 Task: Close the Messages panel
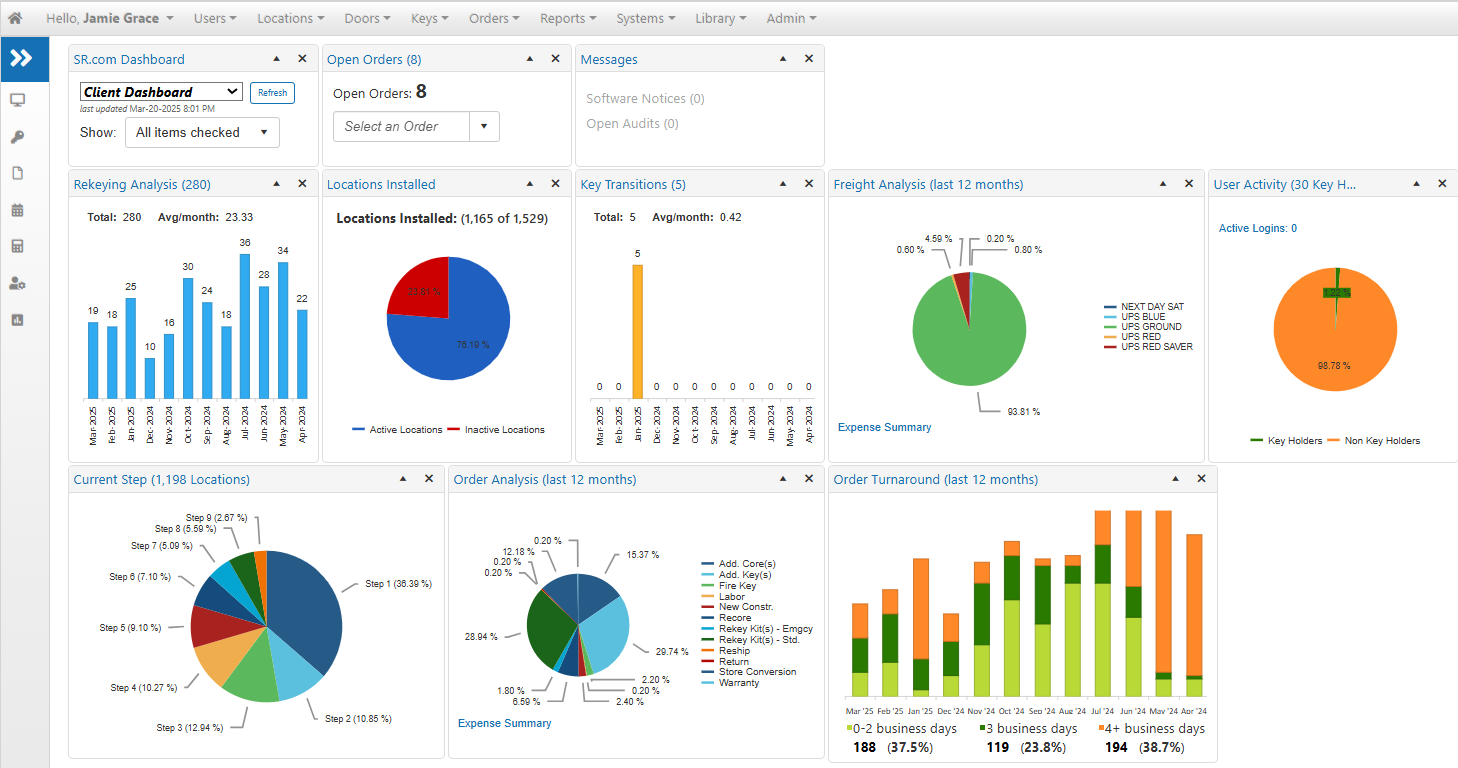[809, 59]
